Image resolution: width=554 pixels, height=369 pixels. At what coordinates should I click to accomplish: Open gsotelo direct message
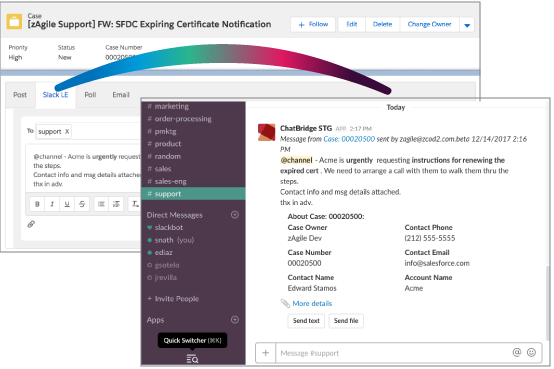coord(193,265)
